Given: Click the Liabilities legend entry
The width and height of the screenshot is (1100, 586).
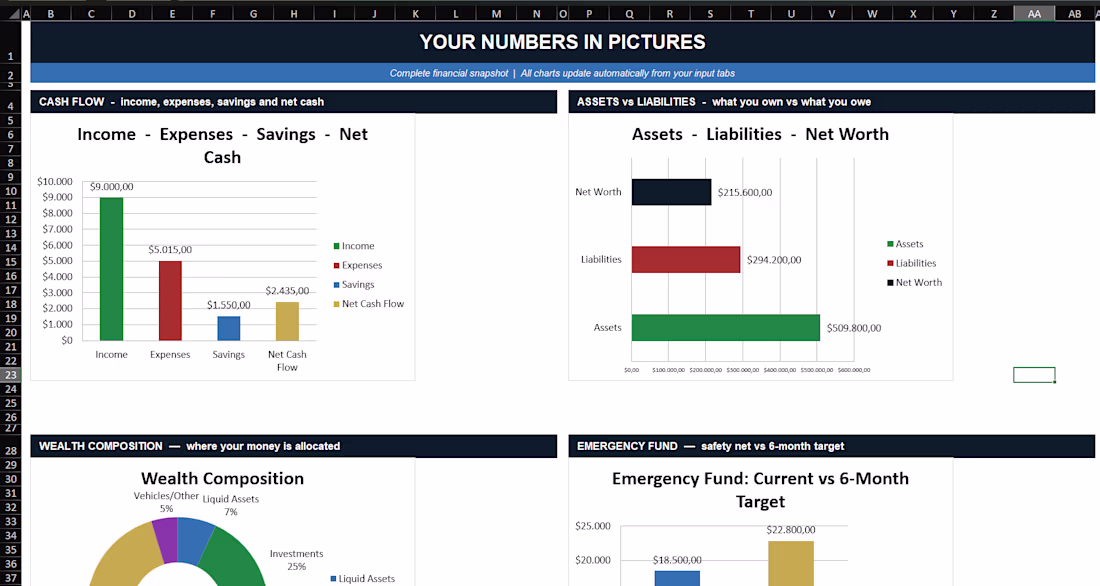Looking at the screenshot, I should [x=911, y=263].
